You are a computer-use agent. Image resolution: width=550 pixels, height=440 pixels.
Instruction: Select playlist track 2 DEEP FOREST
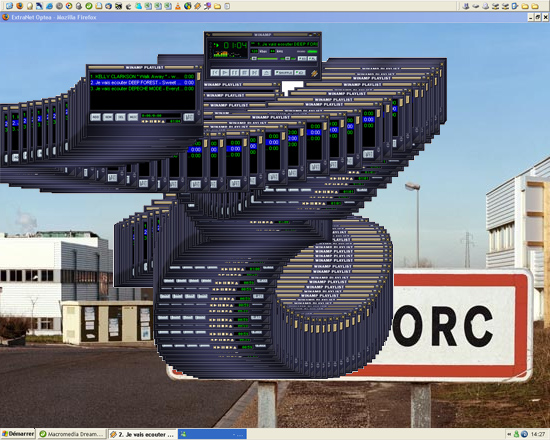click(142, 82)
